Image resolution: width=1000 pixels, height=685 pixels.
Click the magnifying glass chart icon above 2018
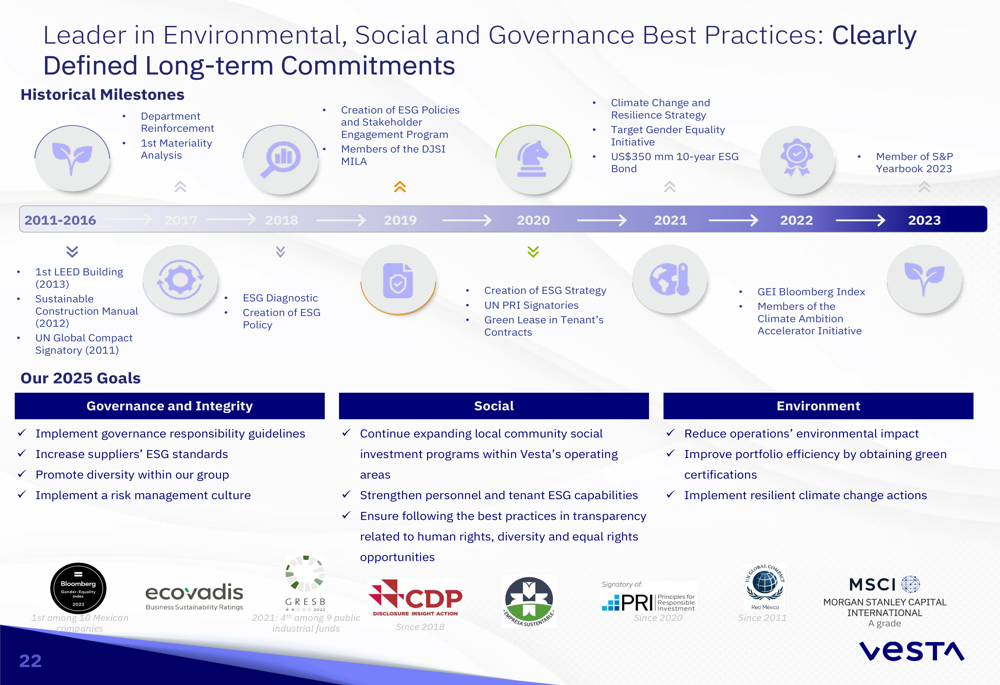(281, 159)
